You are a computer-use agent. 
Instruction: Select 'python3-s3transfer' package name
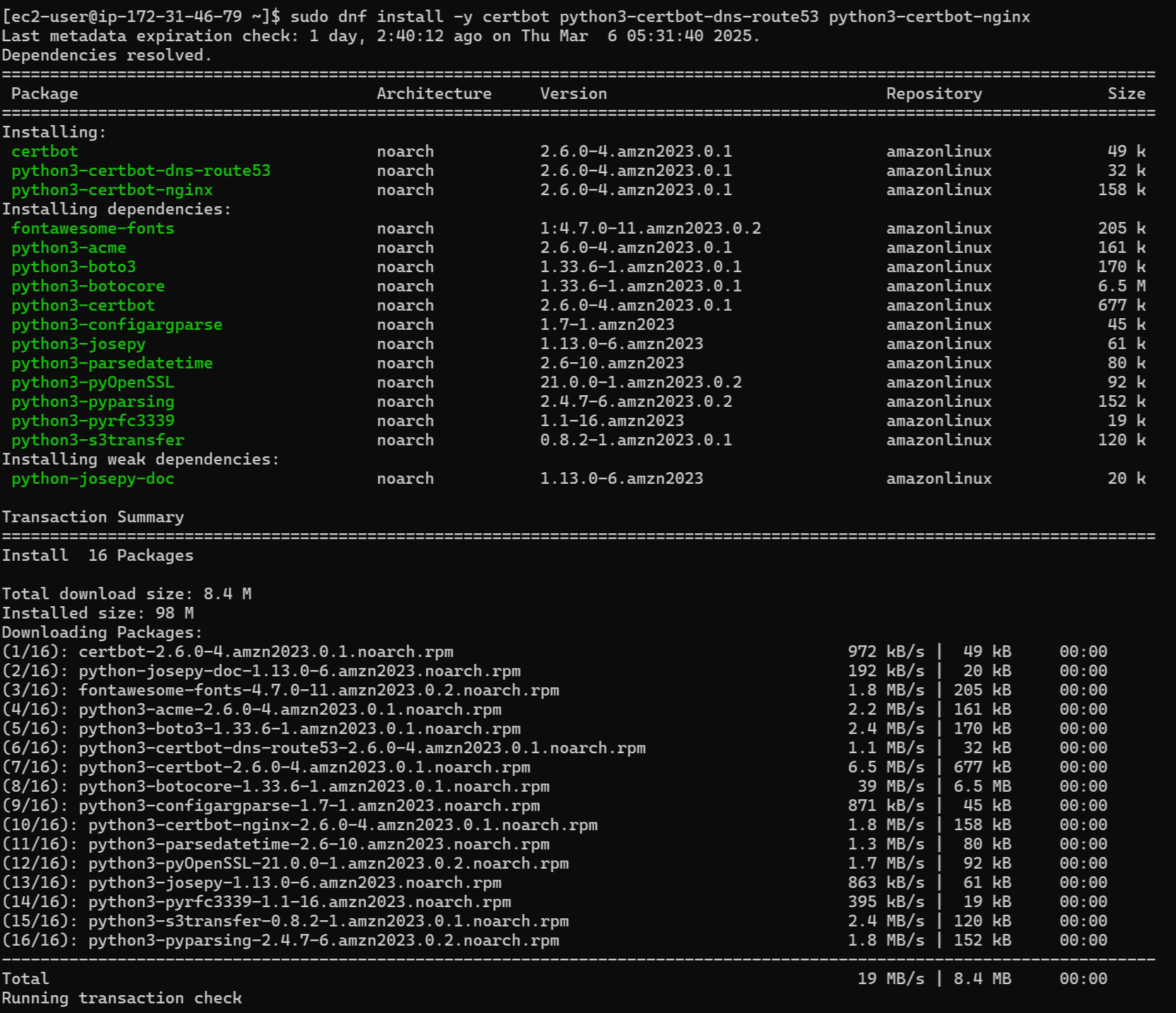pos(98,440)
